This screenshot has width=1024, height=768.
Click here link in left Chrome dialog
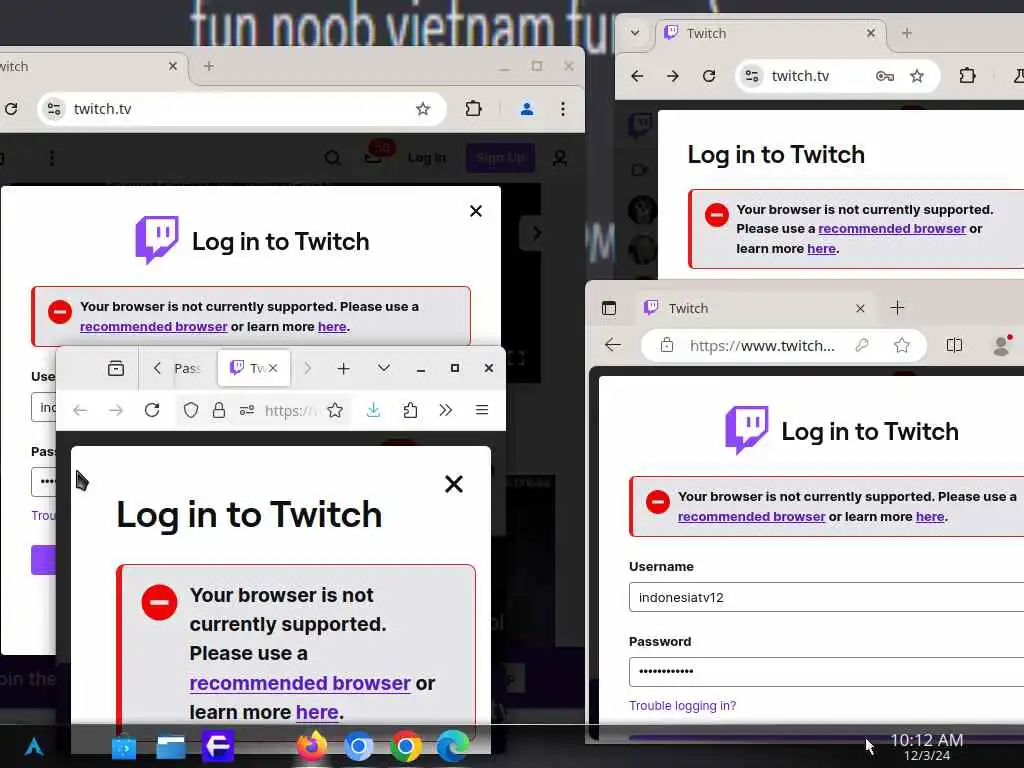[x=332, y=326]
